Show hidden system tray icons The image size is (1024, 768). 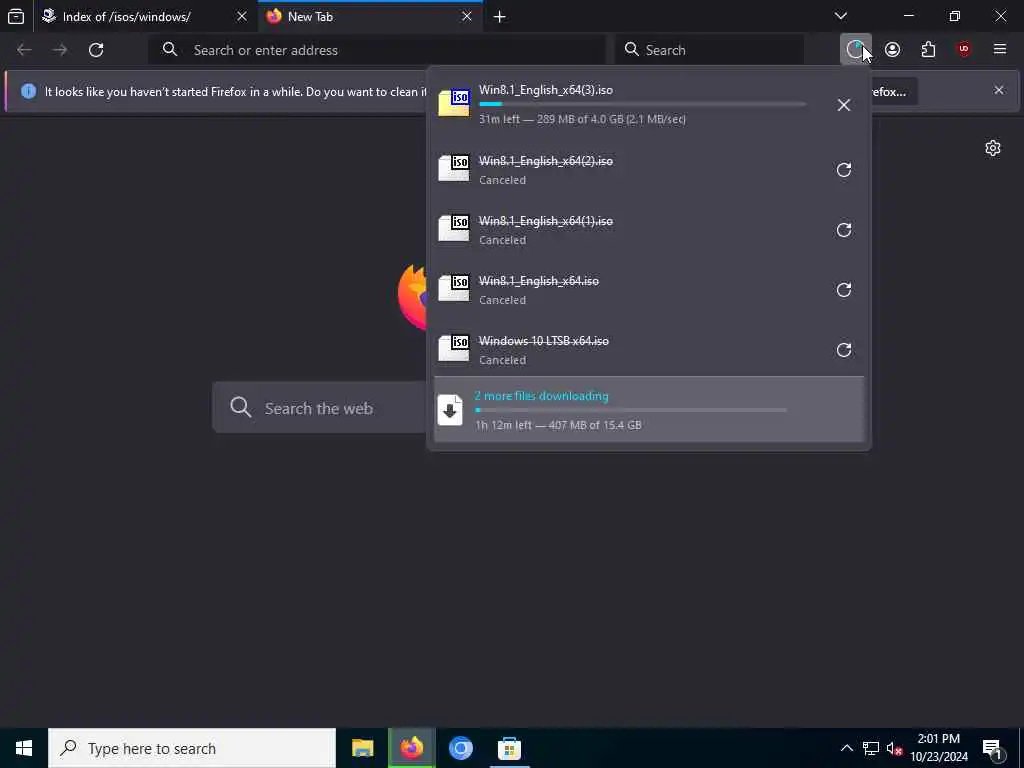[x=846, y=748]
